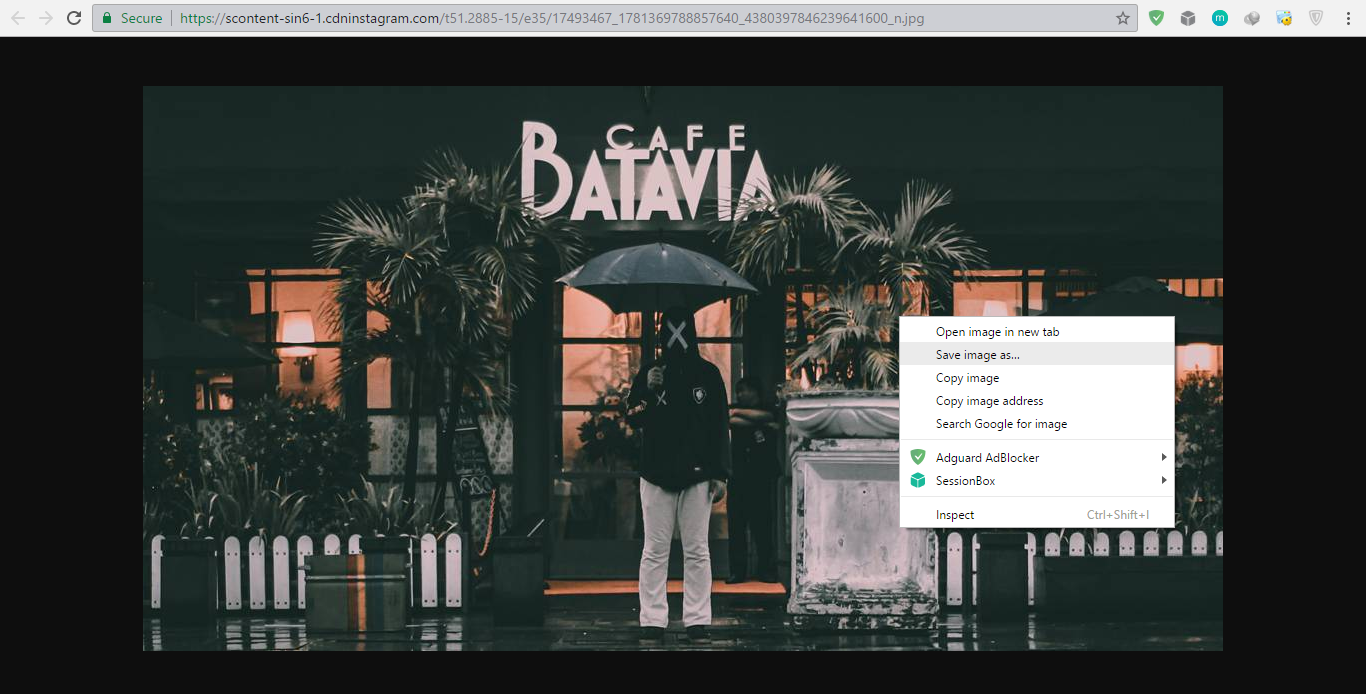1366x694 pixels.
Task: Click the green Secure padlock indicator
Action: 132,18
